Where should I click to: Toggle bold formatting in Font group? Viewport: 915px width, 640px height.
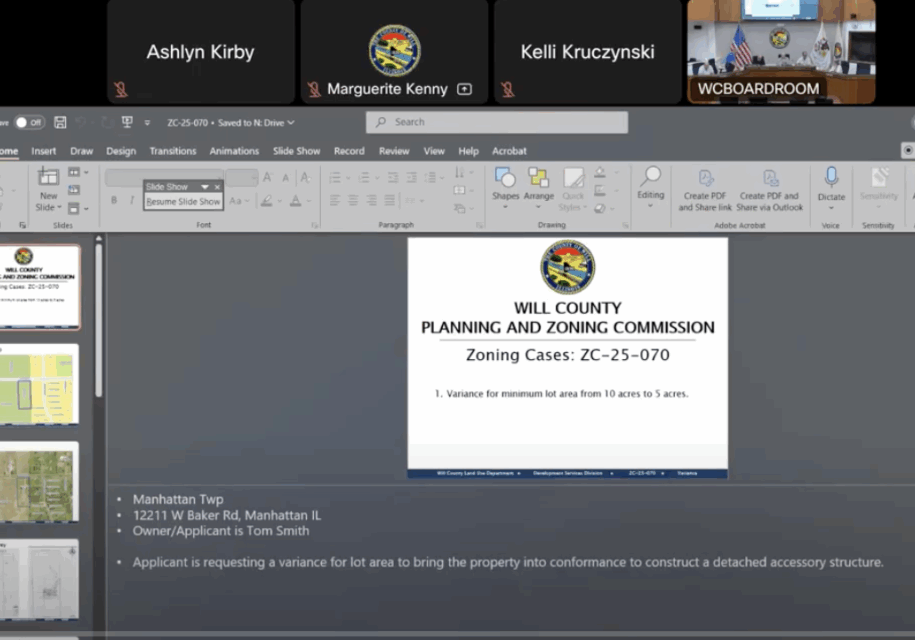pos(114,201)
